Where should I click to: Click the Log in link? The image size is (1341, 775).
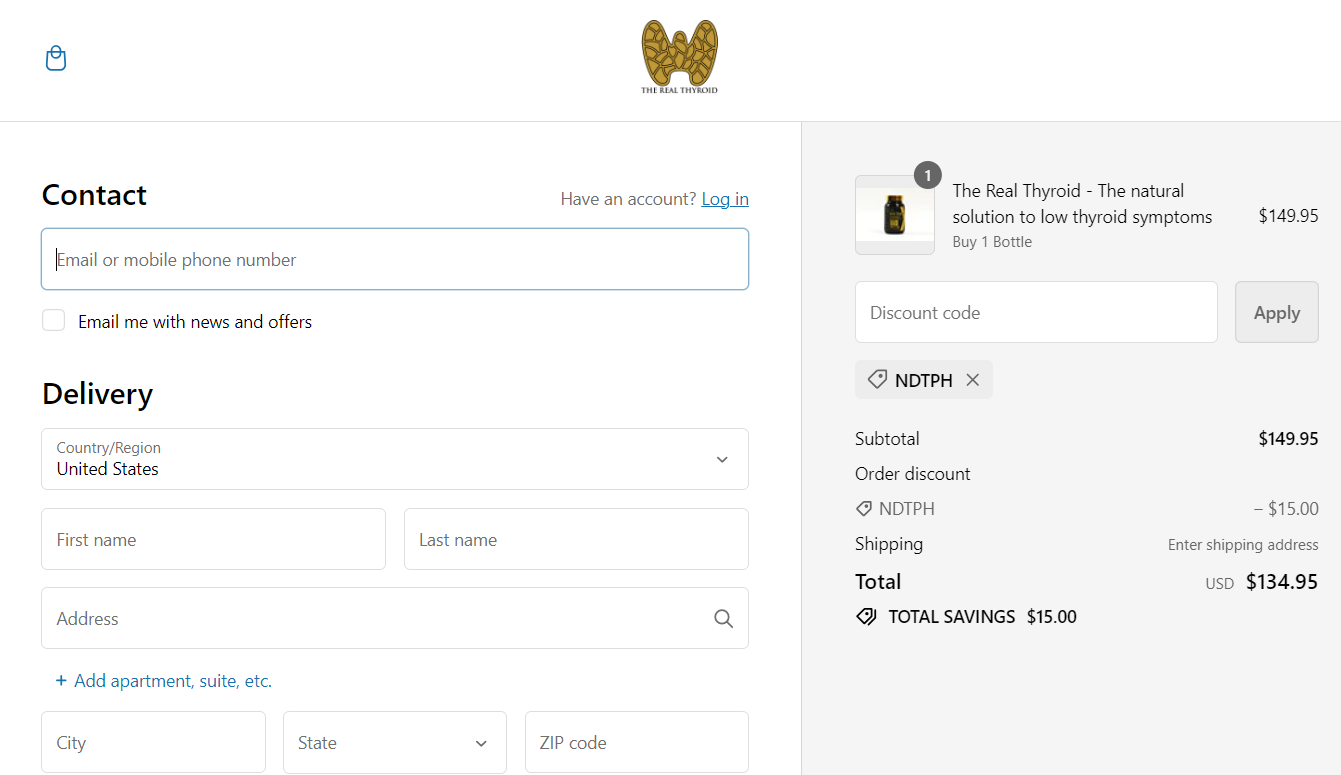[725, 199]
